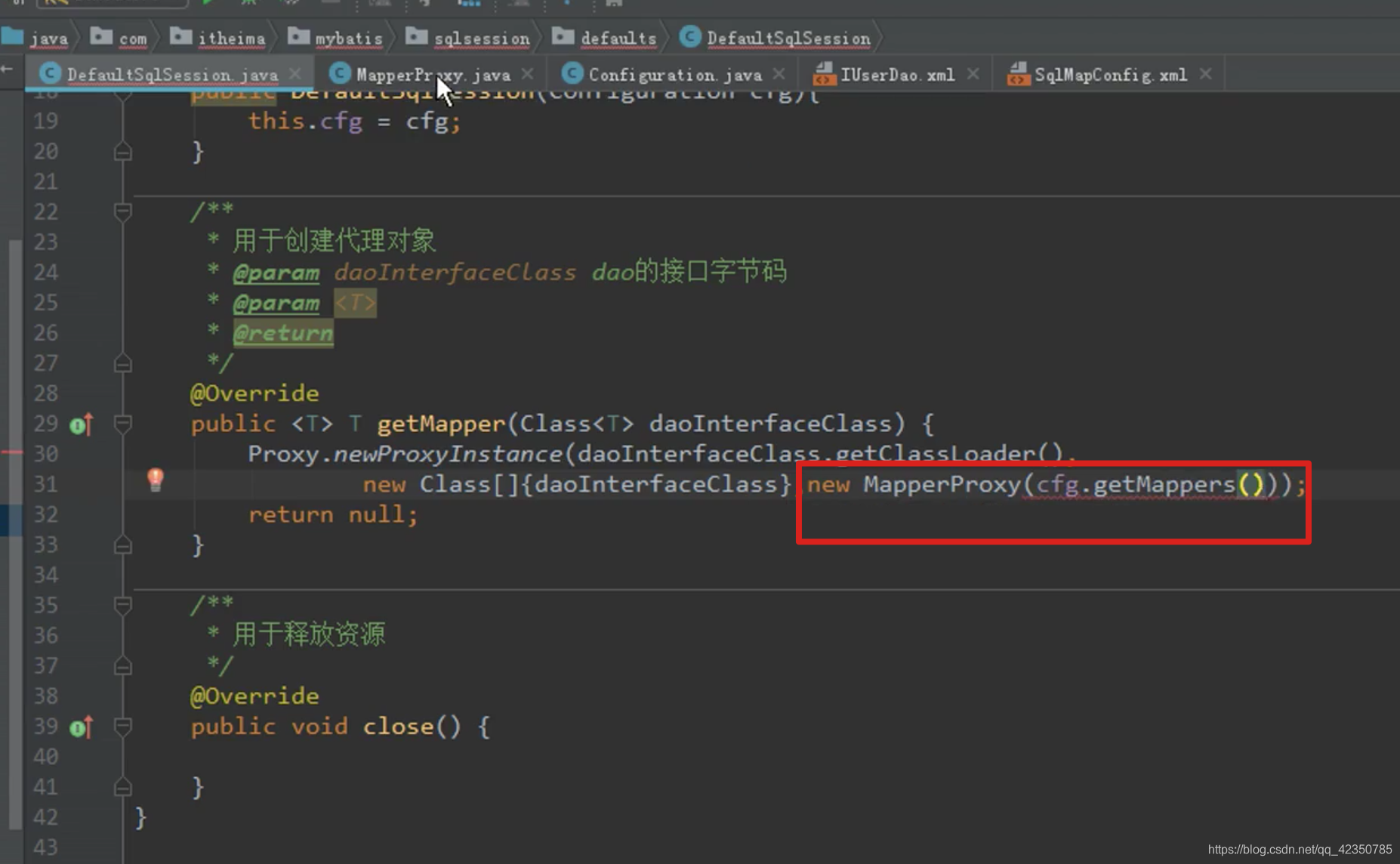Screen dimensions: 1400x864
Task: Click the implements-method gutter icon on line 39
Action: [82, 727]
